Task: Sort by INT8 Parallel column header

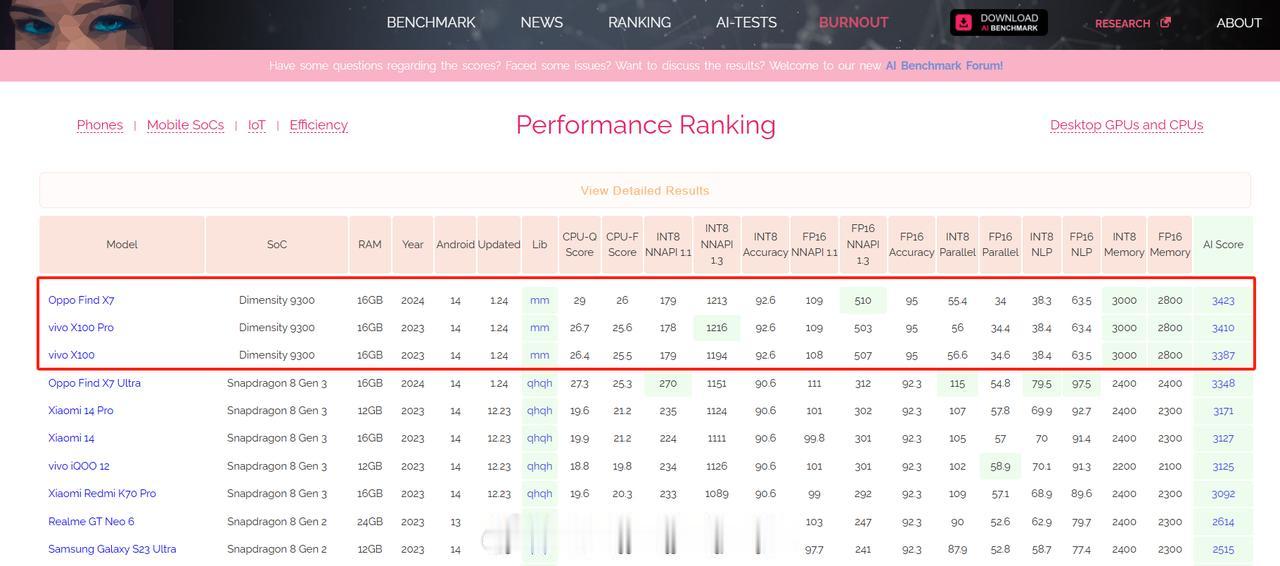Action: click(x=957, y=244)
